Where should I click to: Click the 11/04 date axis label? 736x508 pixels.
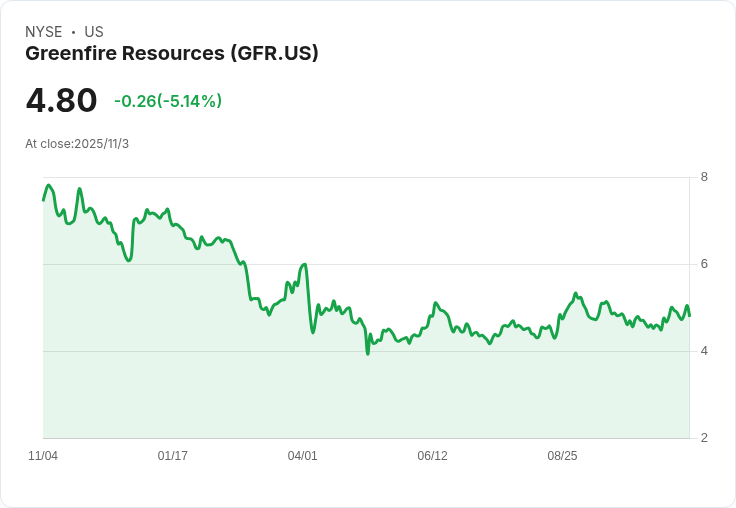[x=43, y=456]
